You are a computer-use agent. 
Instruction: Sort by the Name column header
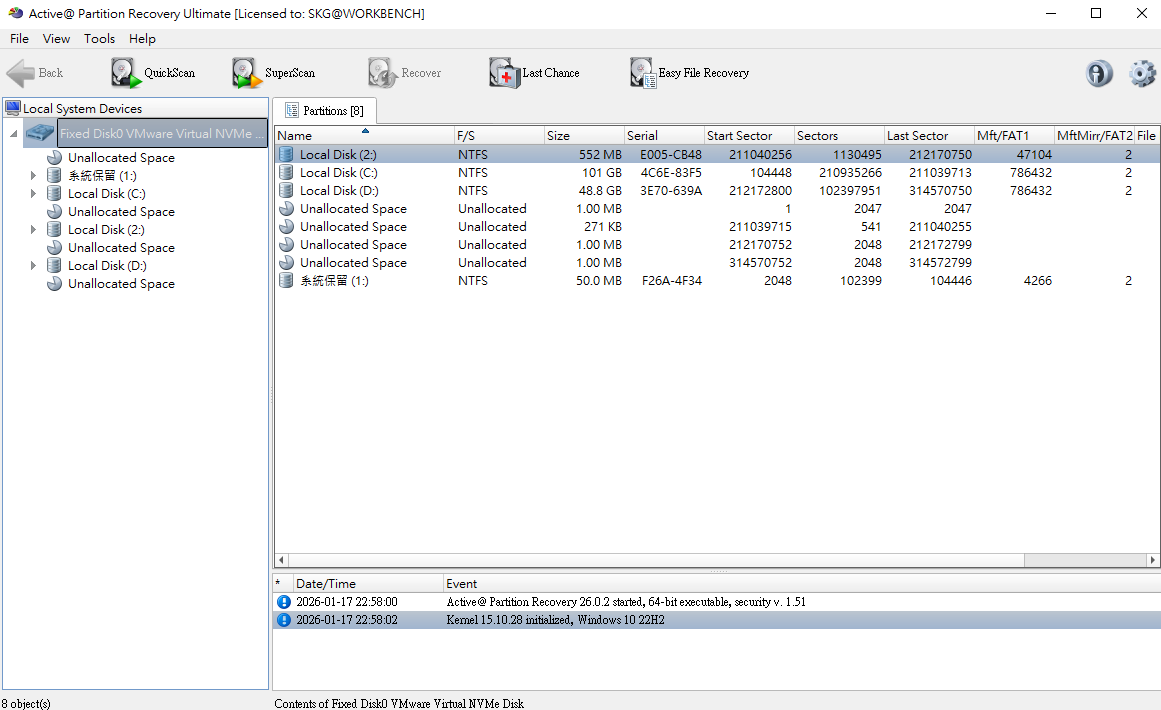364,135
